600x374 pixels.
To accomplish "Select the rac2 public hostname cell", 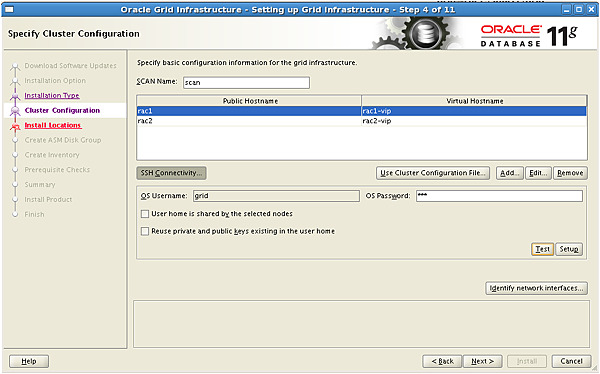I will [x=249, y=121].
